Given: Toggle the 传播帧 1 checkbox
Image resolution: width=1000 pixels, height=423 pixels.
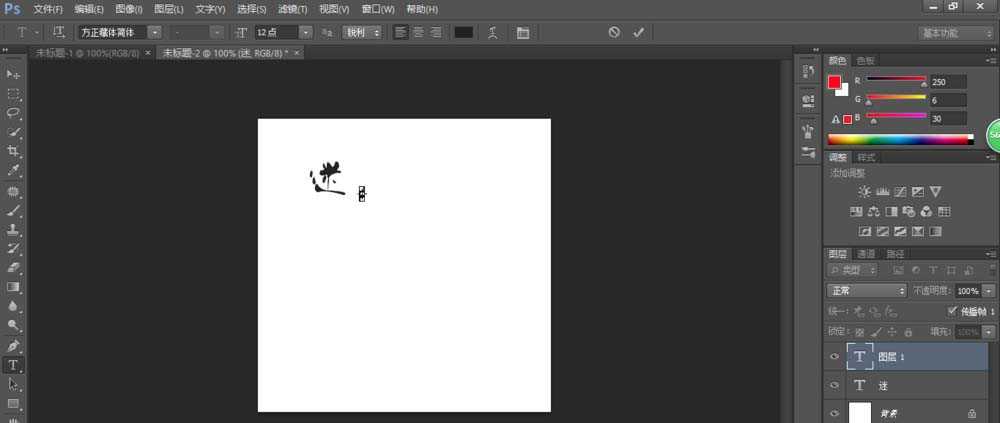Looking at the screenshot, I should [x=952, y=311].
